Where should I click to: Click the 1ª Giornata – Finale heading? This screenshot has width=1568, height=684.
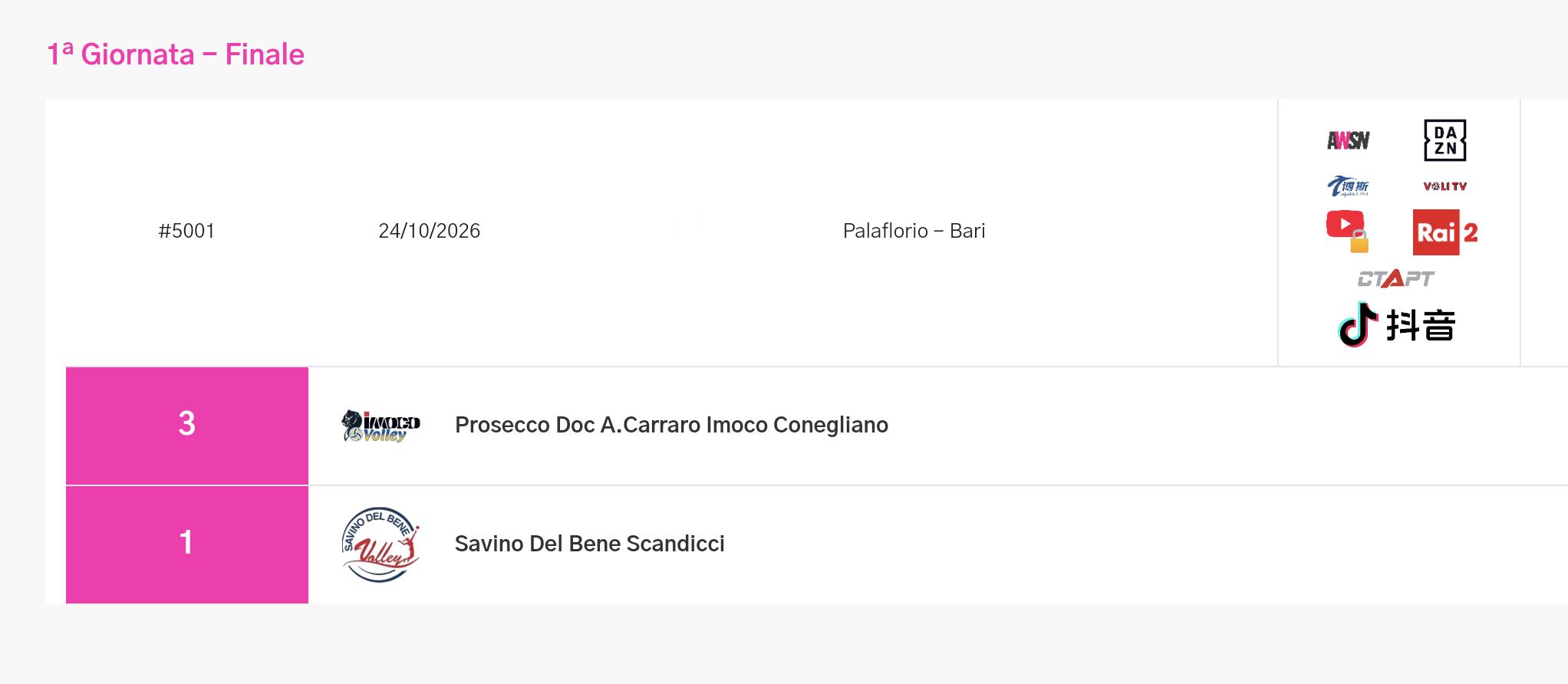176,54
